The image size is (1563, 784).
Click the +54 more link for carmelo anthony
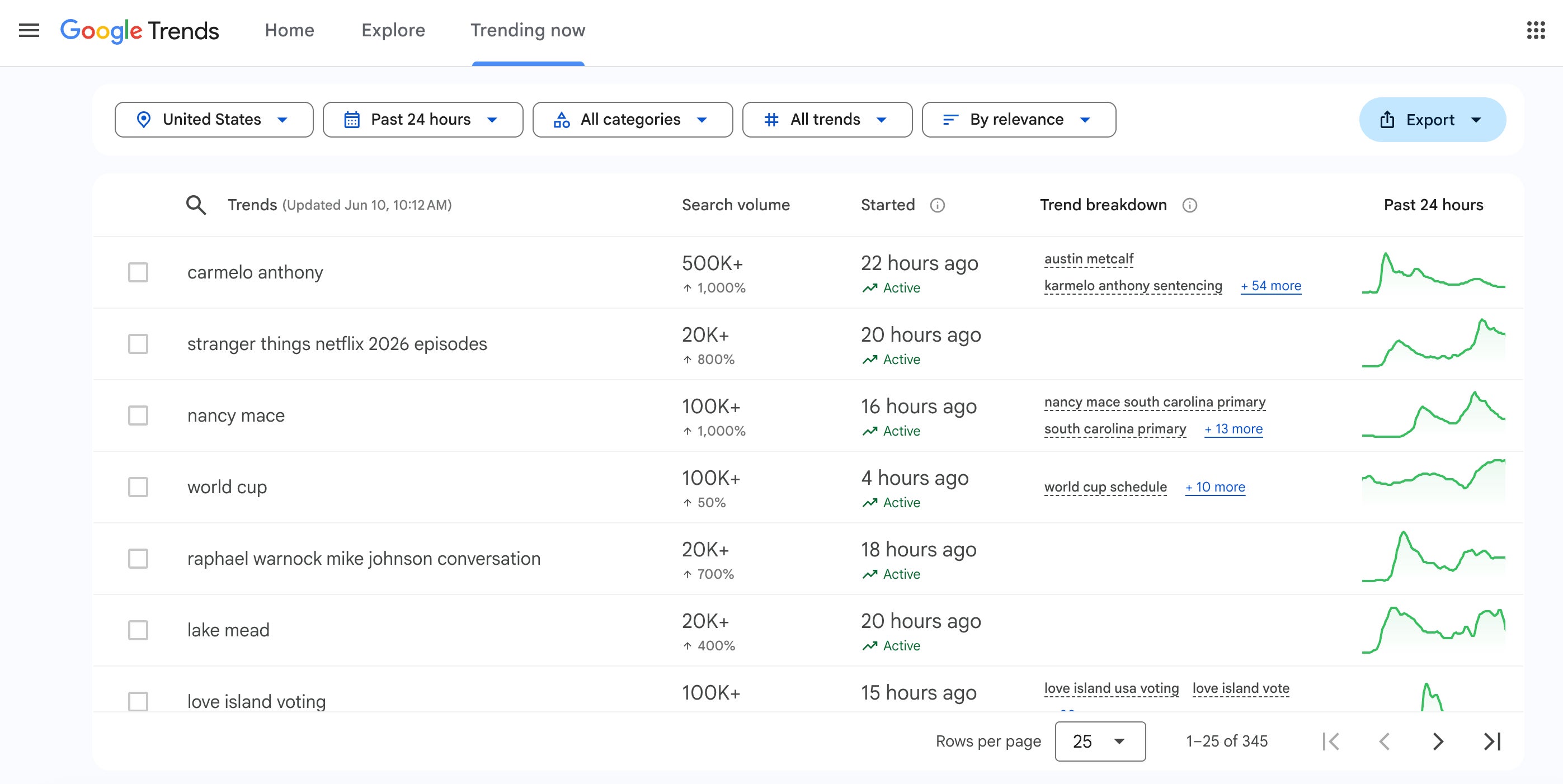1271,286
